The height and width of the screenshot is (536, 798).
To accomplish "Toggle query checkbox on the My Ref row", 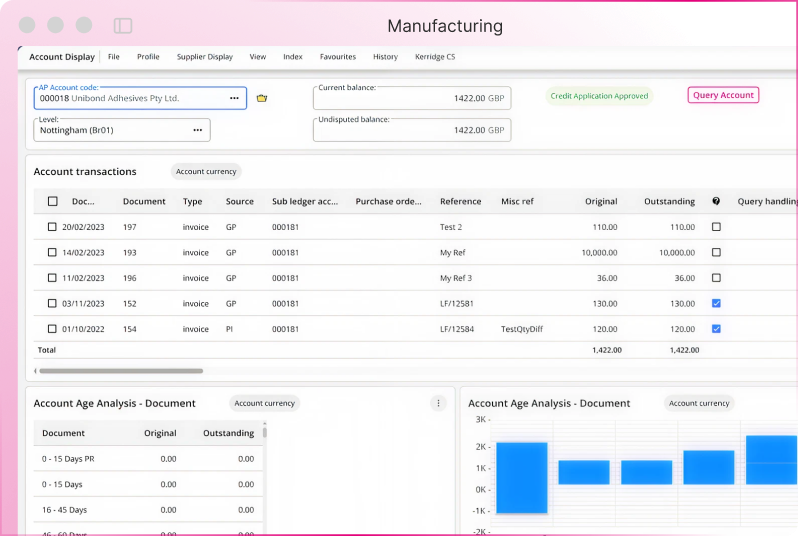I will [x=716, y=252].
